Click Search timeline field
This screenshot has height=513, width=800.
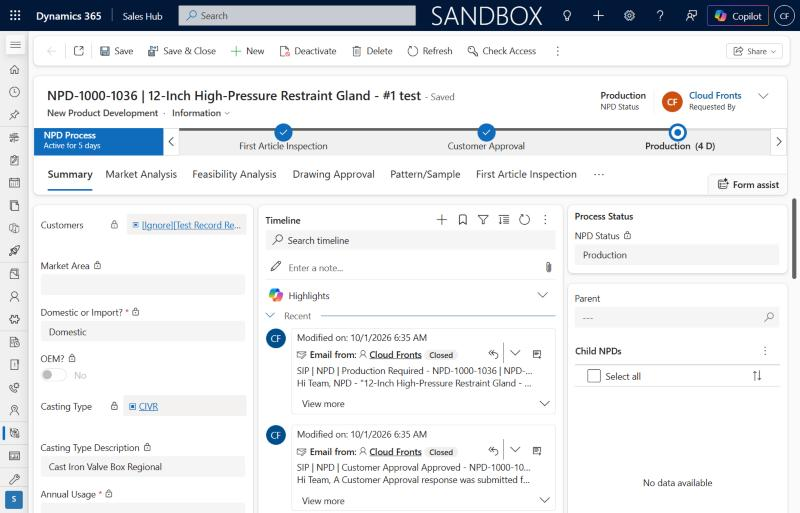pyautogui.click(x=410, y=240)
